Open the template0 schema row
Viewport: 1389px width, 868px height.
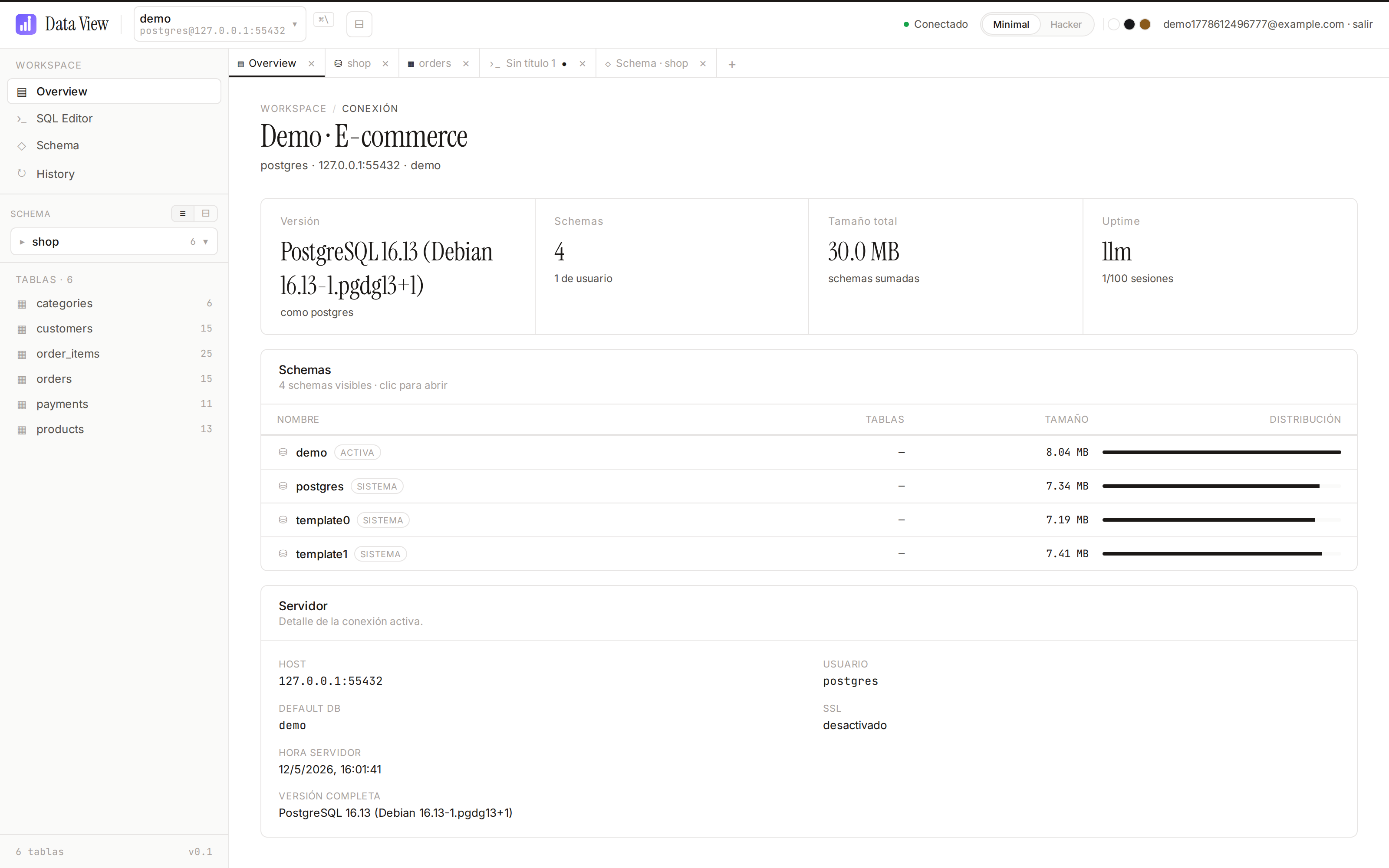click(x=809, y=520)
